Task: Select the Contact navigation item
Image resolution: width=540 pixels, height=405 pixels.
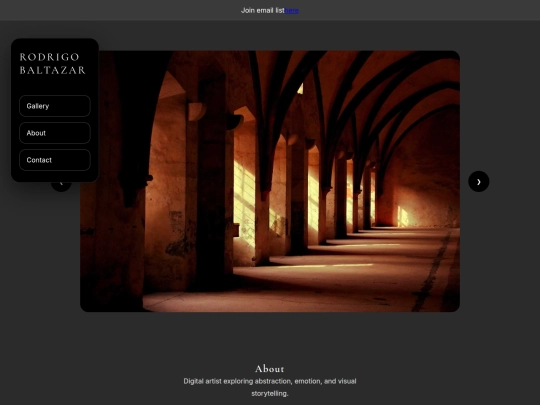Action: coord(55,160)
